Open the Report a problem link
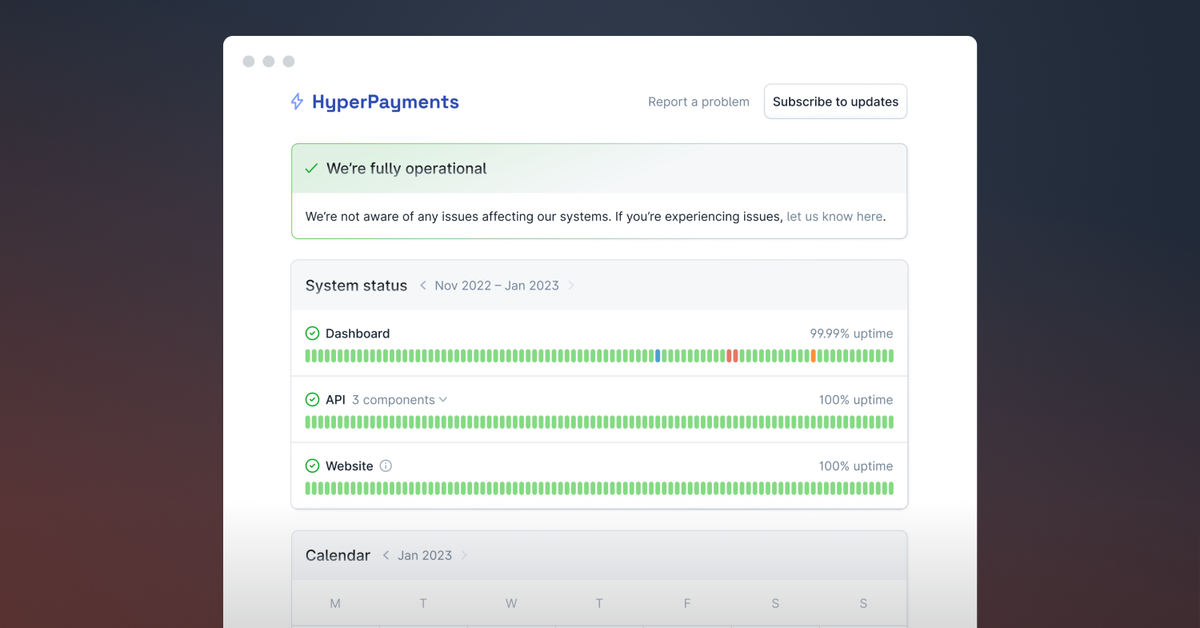Screen dimensions: 1200x628 point(698,101)
